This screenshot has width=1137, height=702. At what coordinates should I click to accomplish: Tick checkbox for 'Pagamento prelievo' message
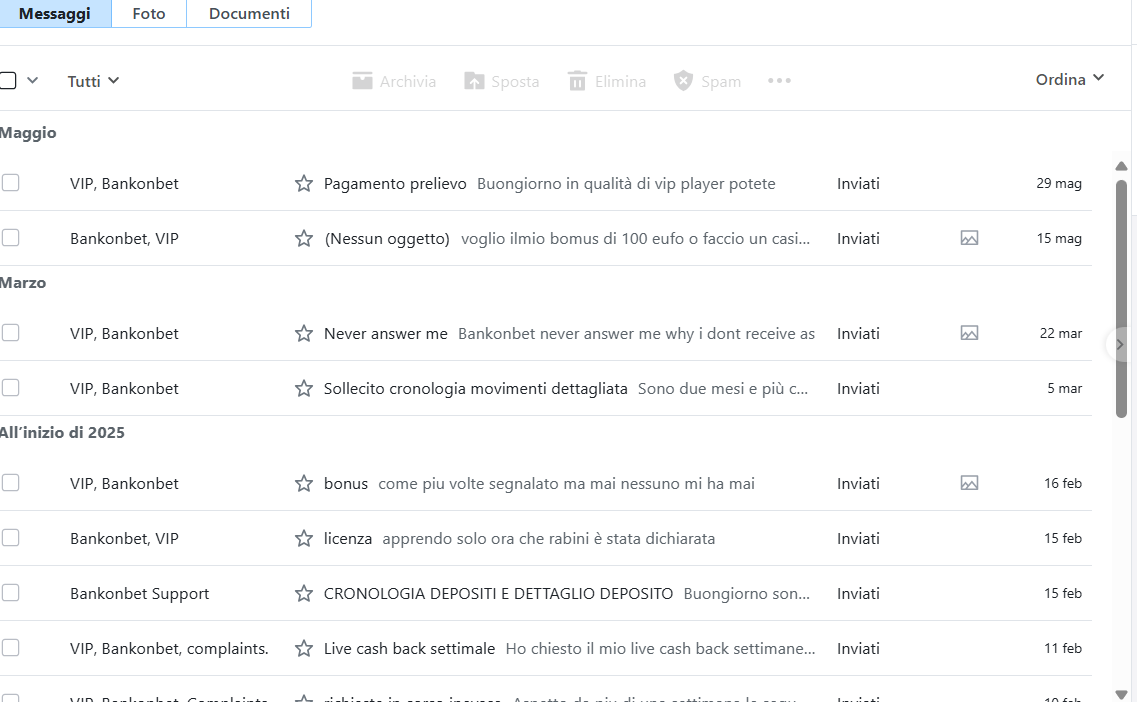(10, 183)
